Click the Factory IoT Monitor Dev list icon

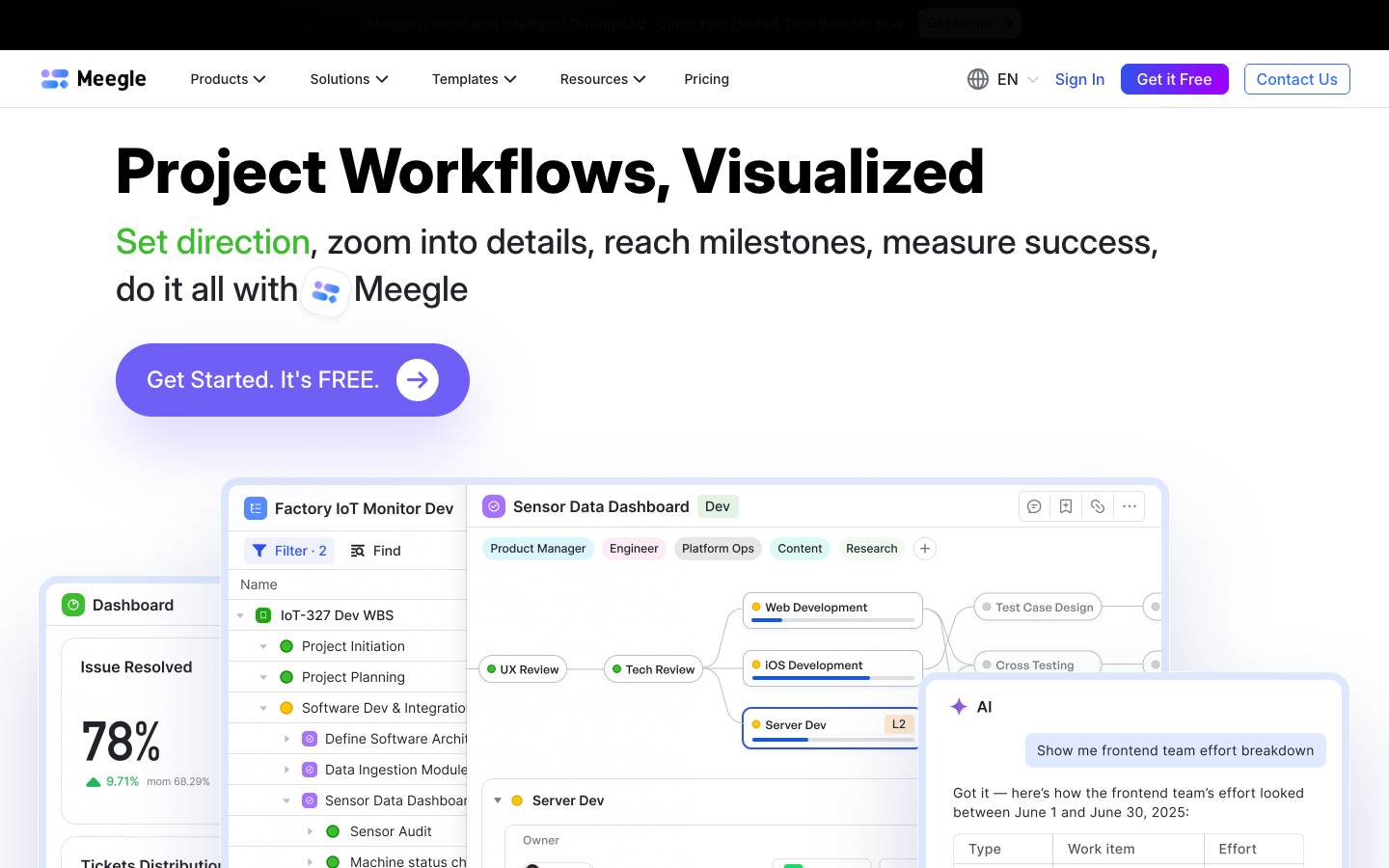[x=256, y=508]
